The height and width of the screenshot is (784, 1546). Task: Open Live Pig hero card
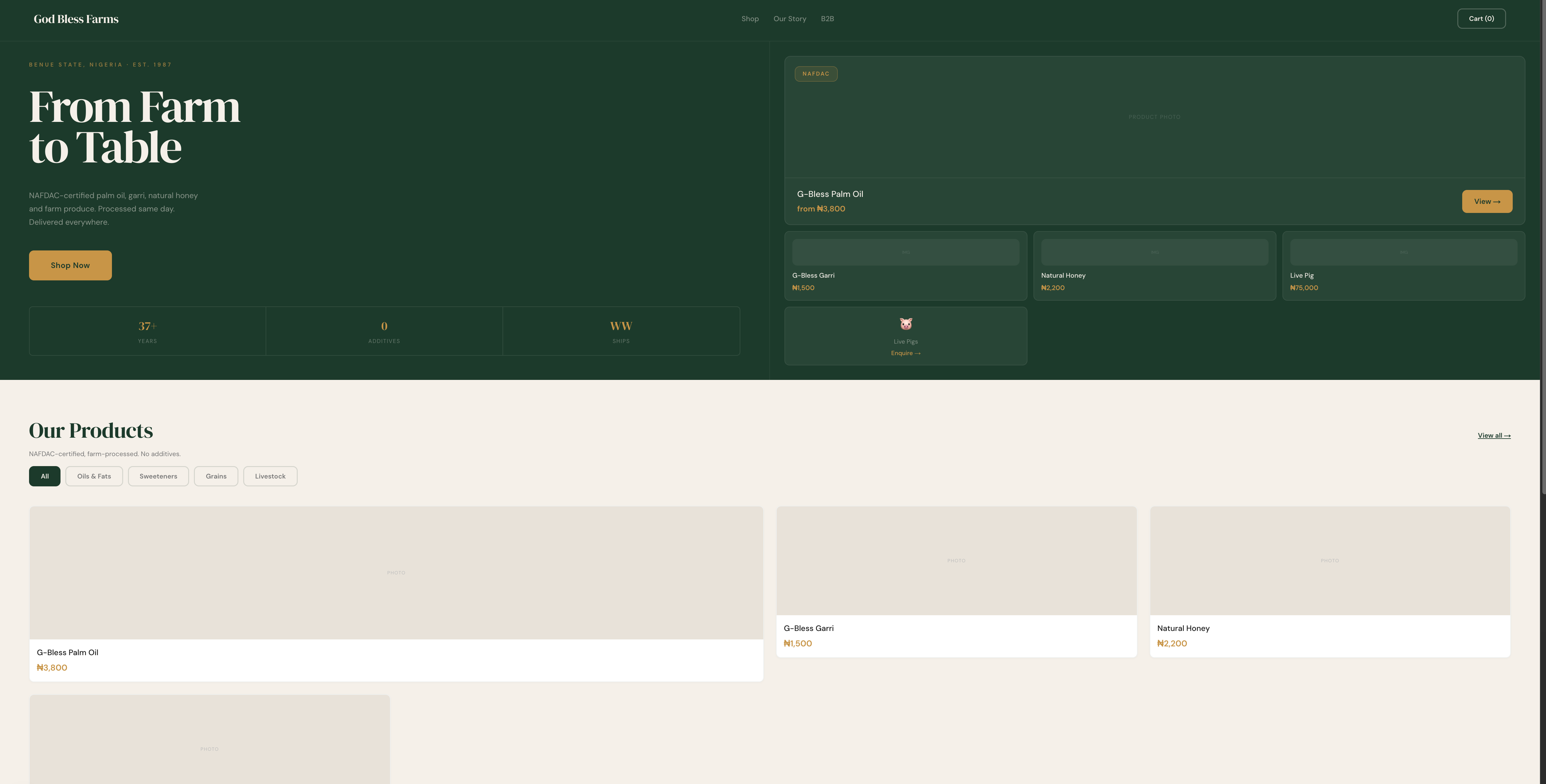tap(1403, 266)
